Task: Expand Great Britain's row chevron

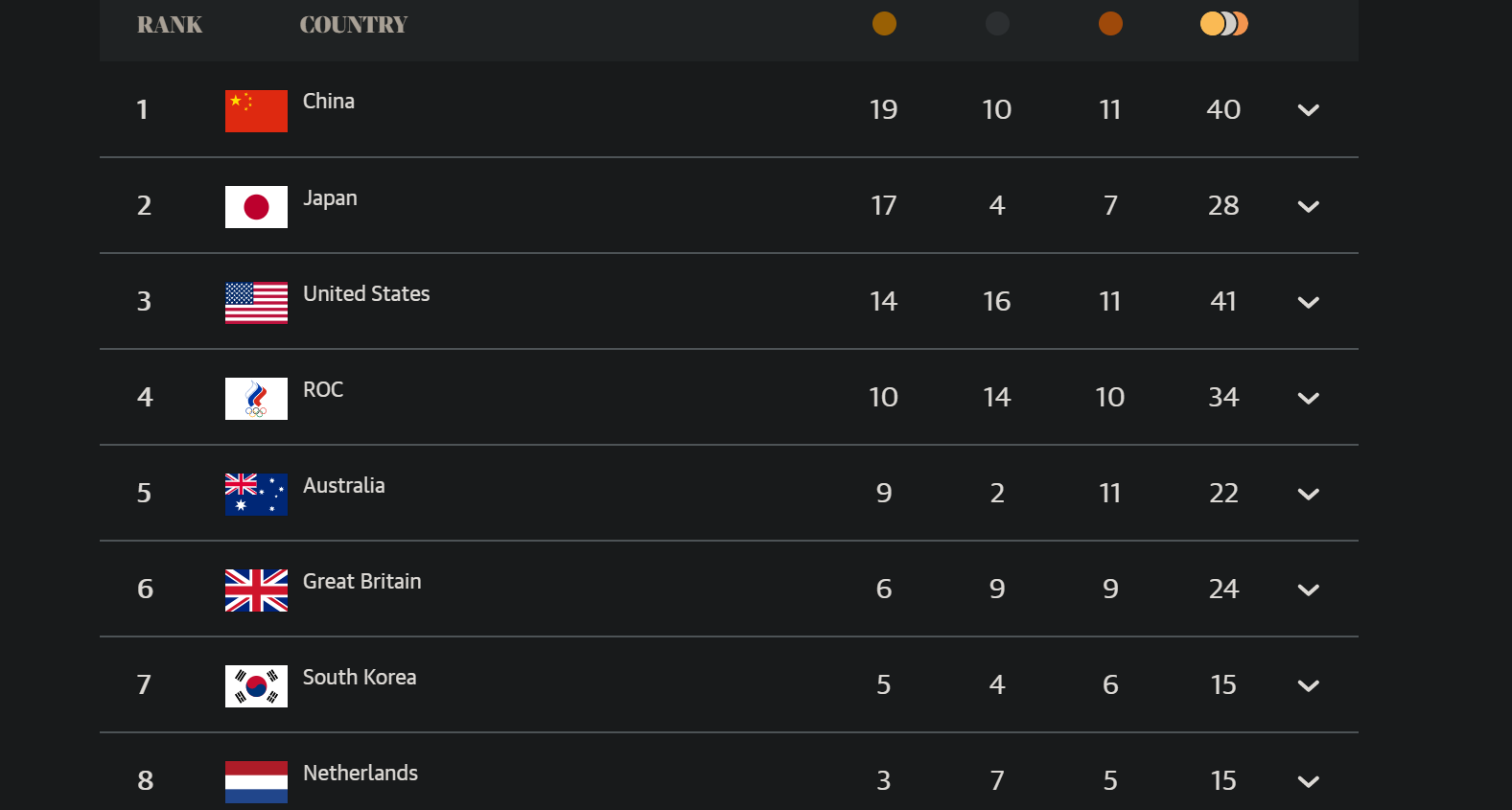Action: [1308, 590]
